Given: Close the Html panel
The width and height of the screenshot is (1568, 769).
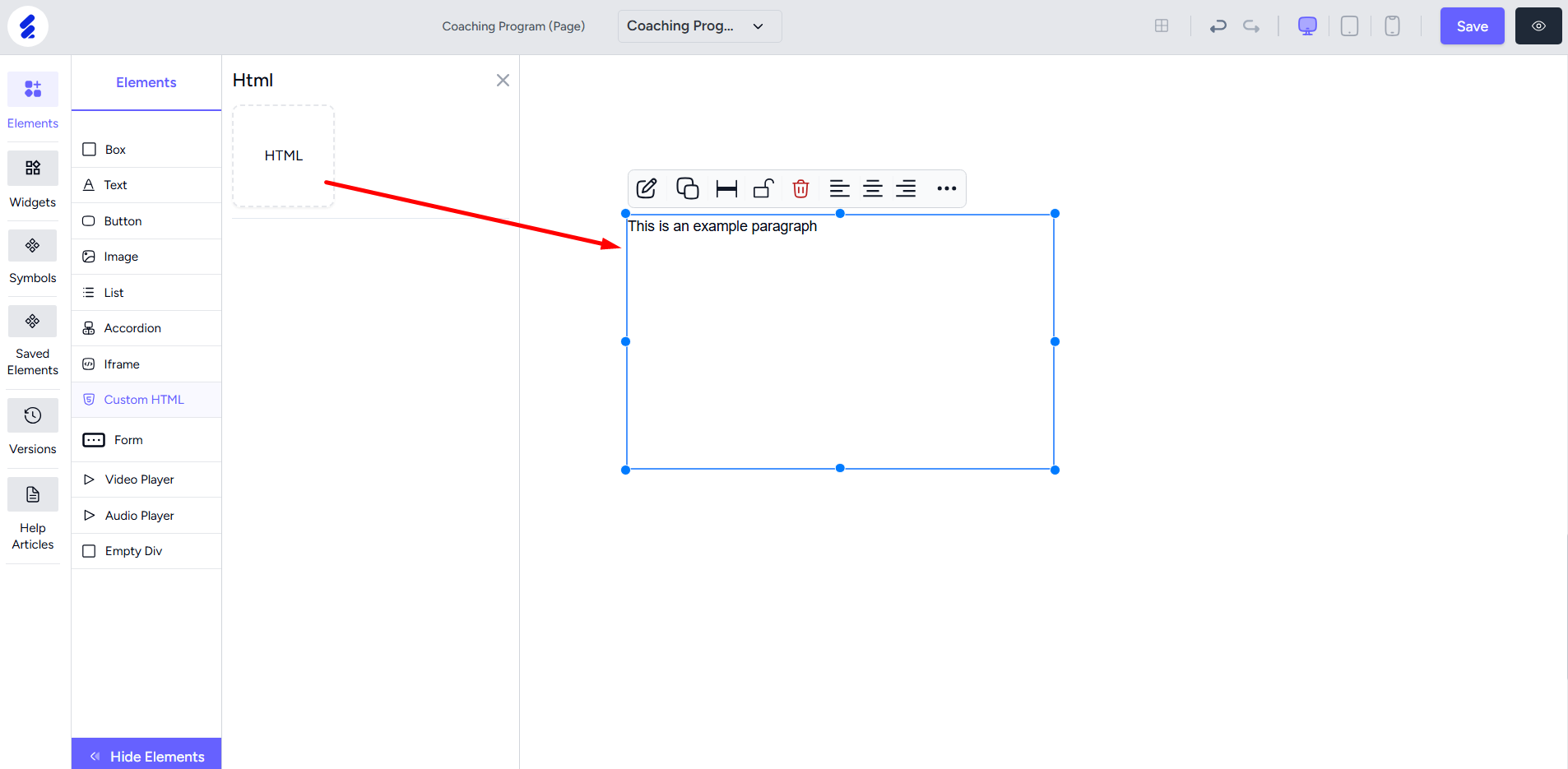Looking at the screenshot, I should (x=503, y=81).
